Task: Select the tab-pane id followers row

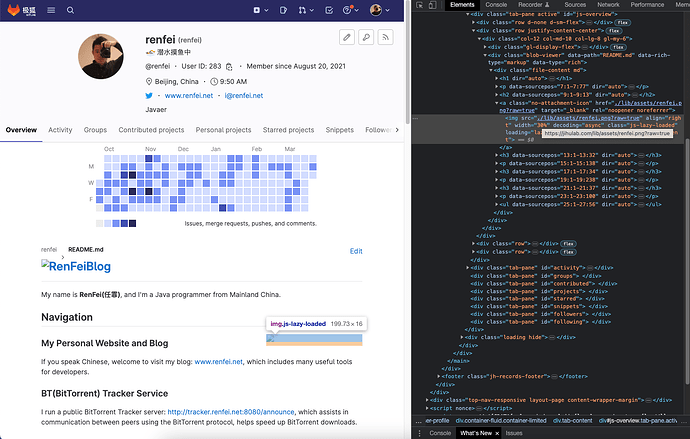Action: click(541, 314)
